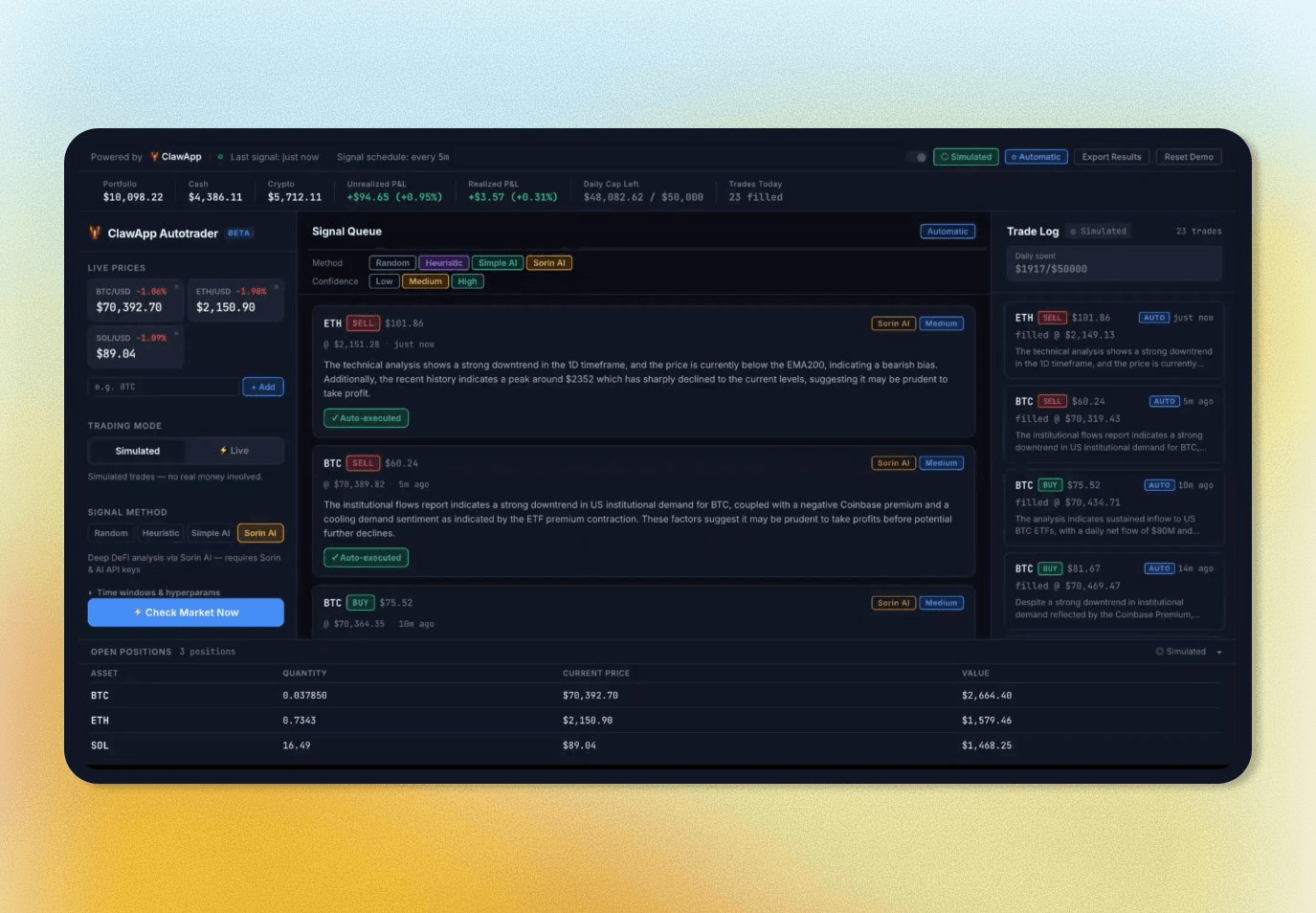Viewport: 1316px width, 913px height.
Task: Click the Medium tag on ETH signal card
Action: (x=941, y=323)
